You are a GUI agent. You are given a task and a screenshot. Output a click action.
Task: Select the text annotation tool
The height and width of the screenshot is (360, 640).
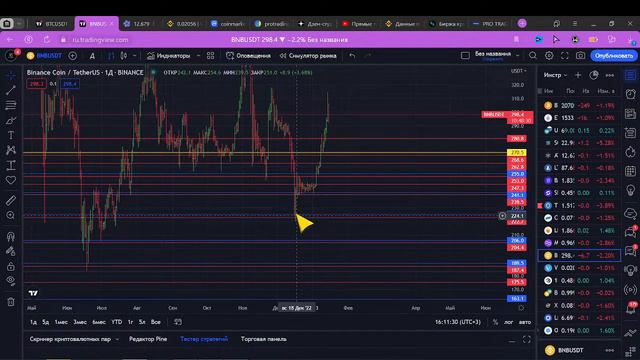pos(11,135)
